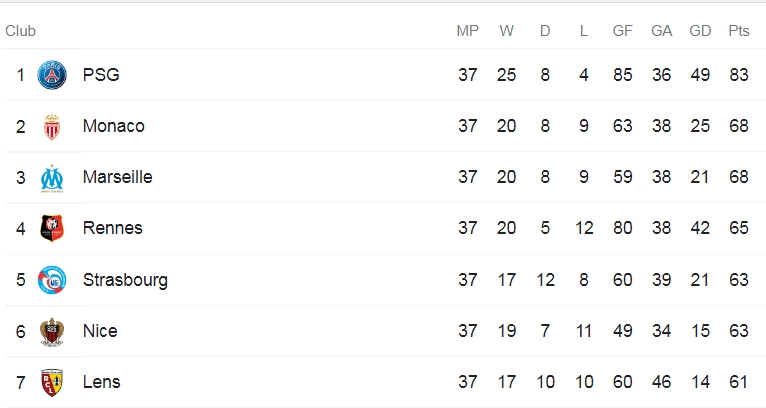Click the Marseille club logo

click(52, 178)
